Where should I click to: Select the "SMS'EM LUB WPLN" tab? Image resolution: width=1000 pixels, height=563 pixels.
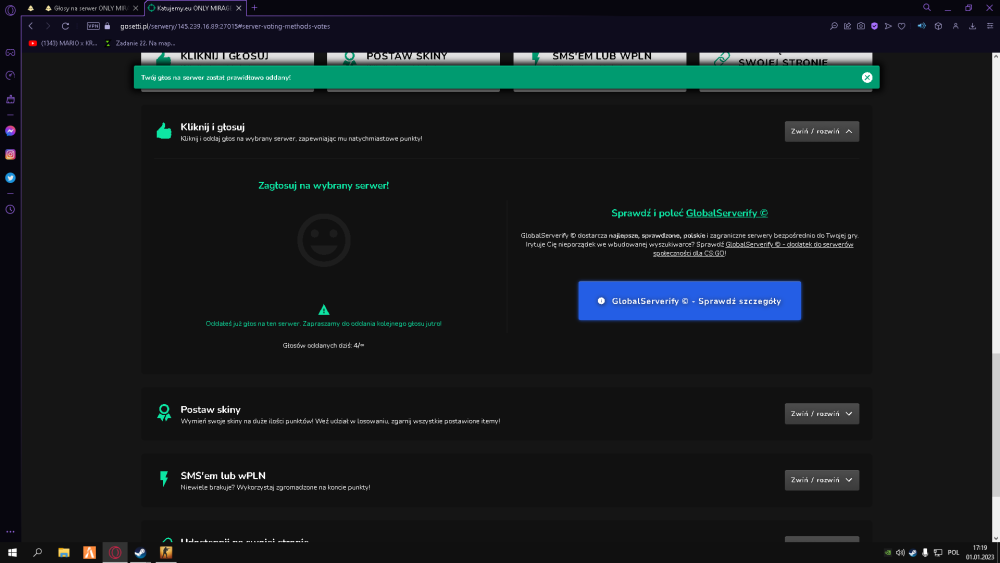(599, 57)
